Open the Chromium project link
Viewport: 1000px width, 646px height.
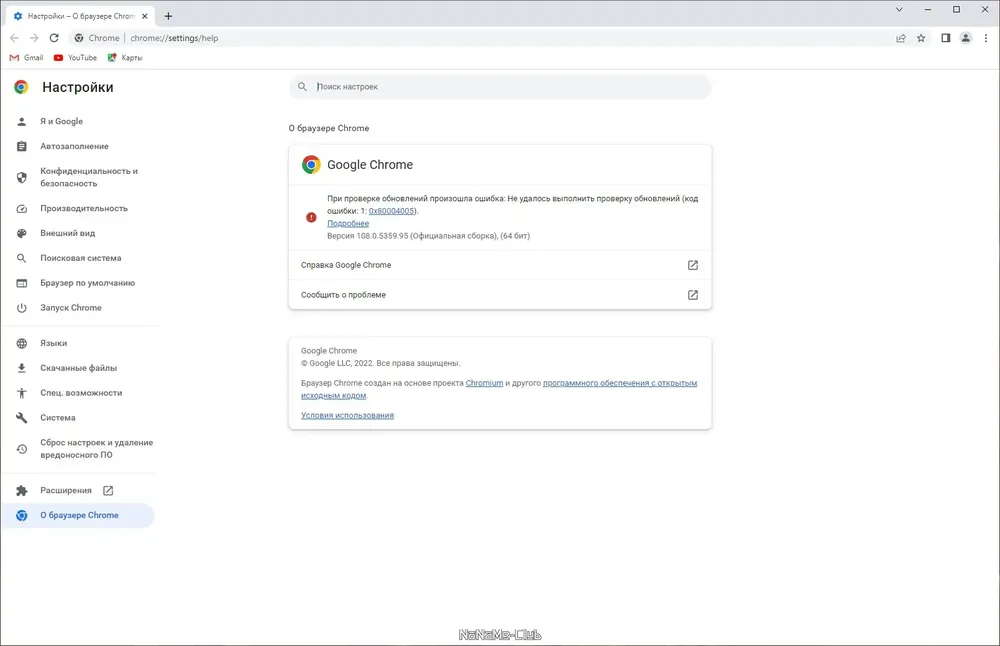(484, 383)
